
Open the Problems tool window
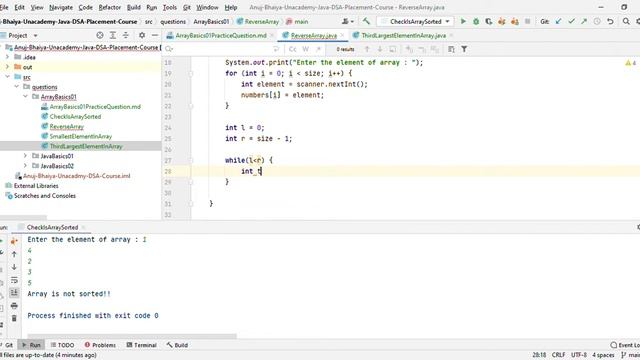100,345
